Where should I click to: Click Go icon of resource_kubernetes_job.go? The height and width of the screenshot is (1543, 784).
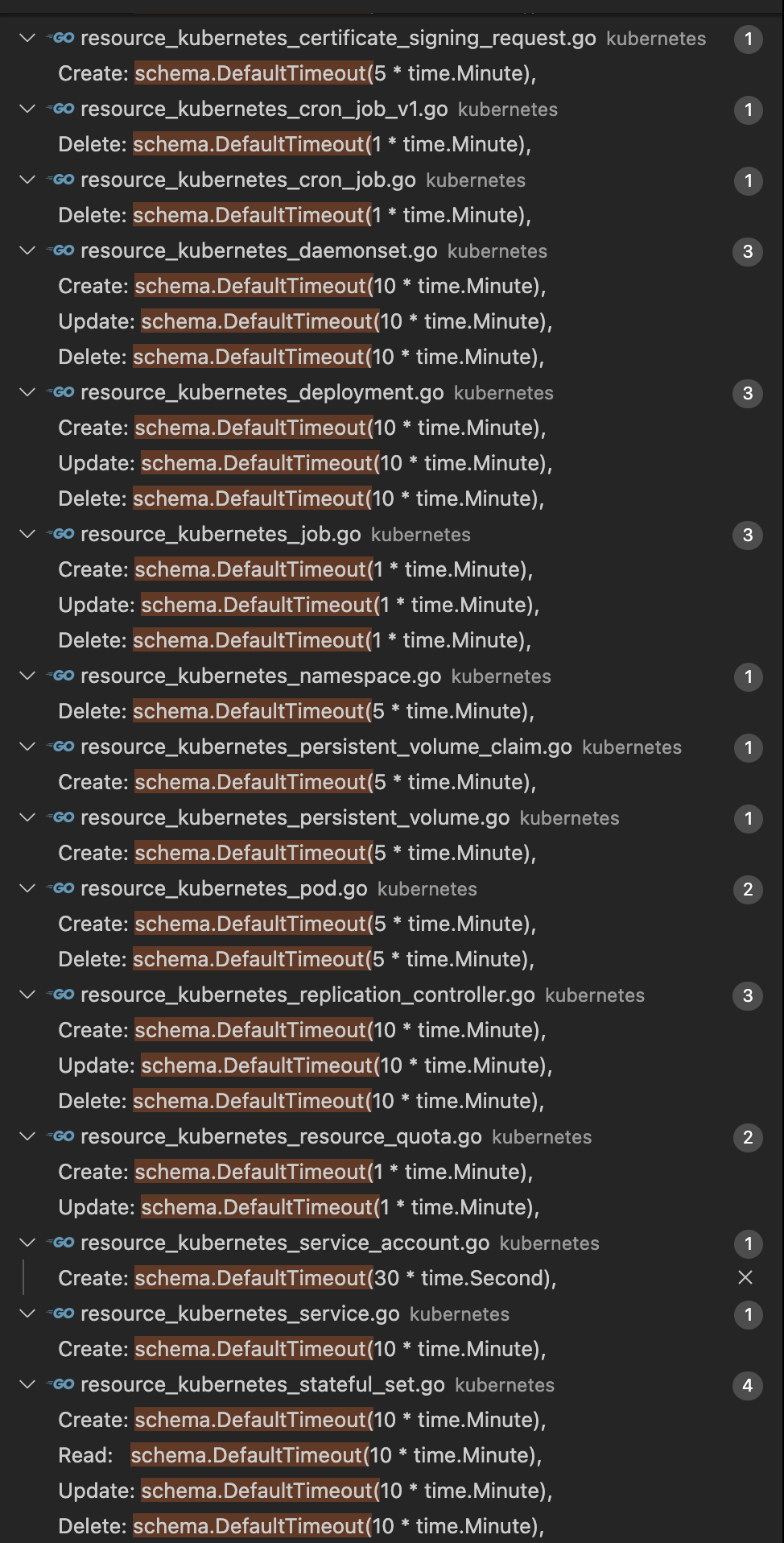(x=61, y=534)
